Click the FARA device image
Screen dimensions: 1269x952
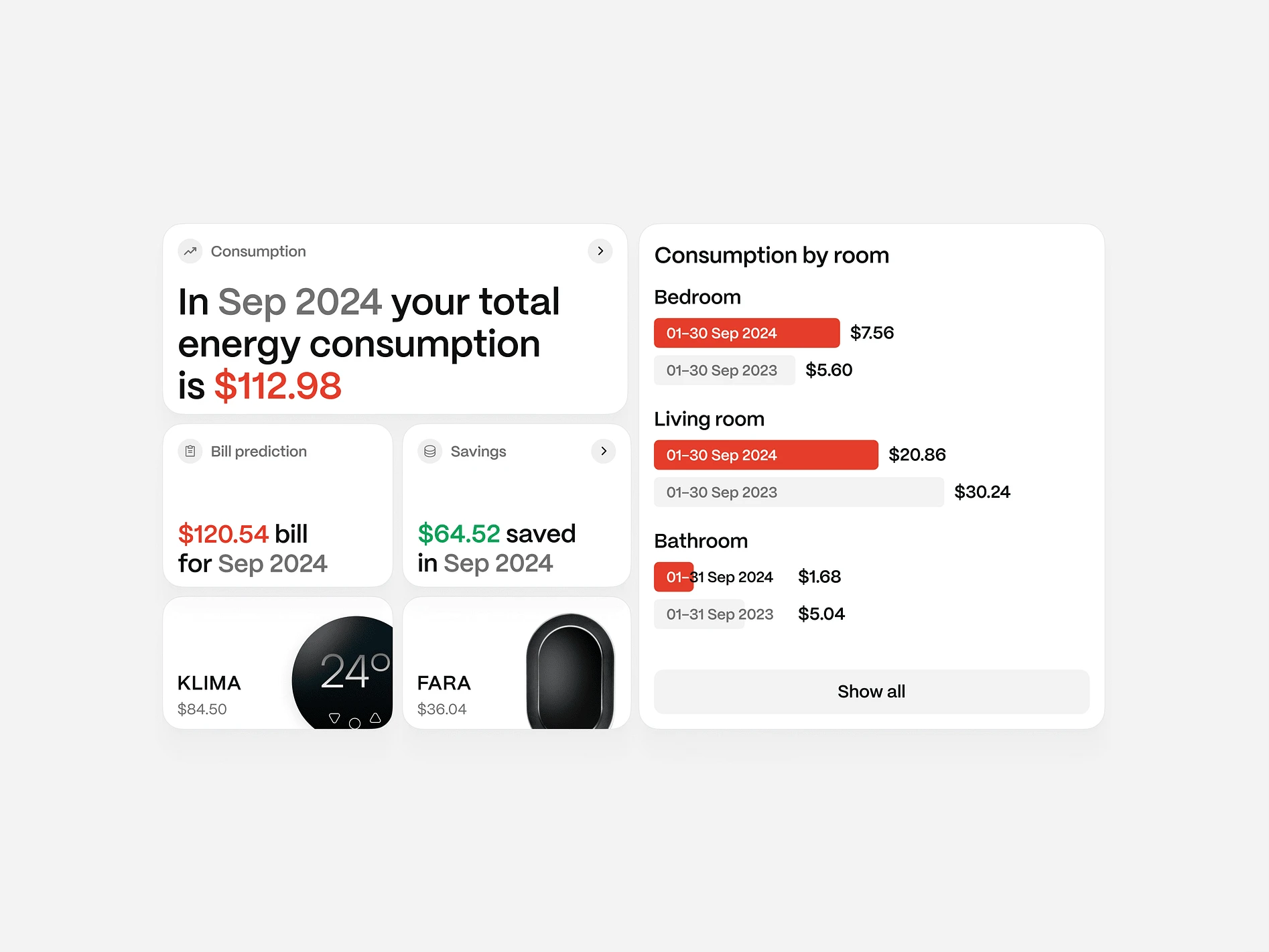pos(570,671)
